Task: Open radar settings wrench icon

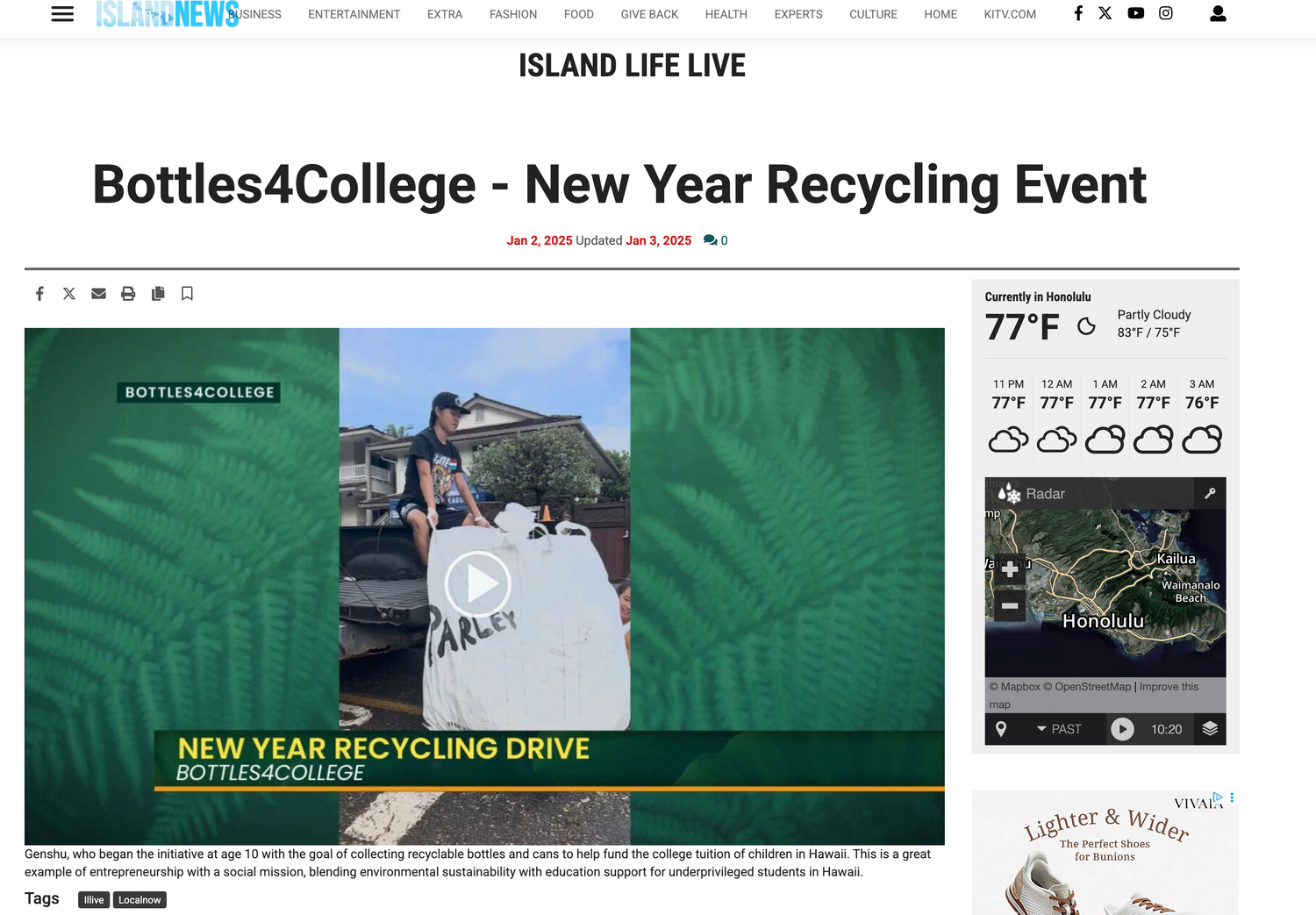Action: pos(1210,494)
